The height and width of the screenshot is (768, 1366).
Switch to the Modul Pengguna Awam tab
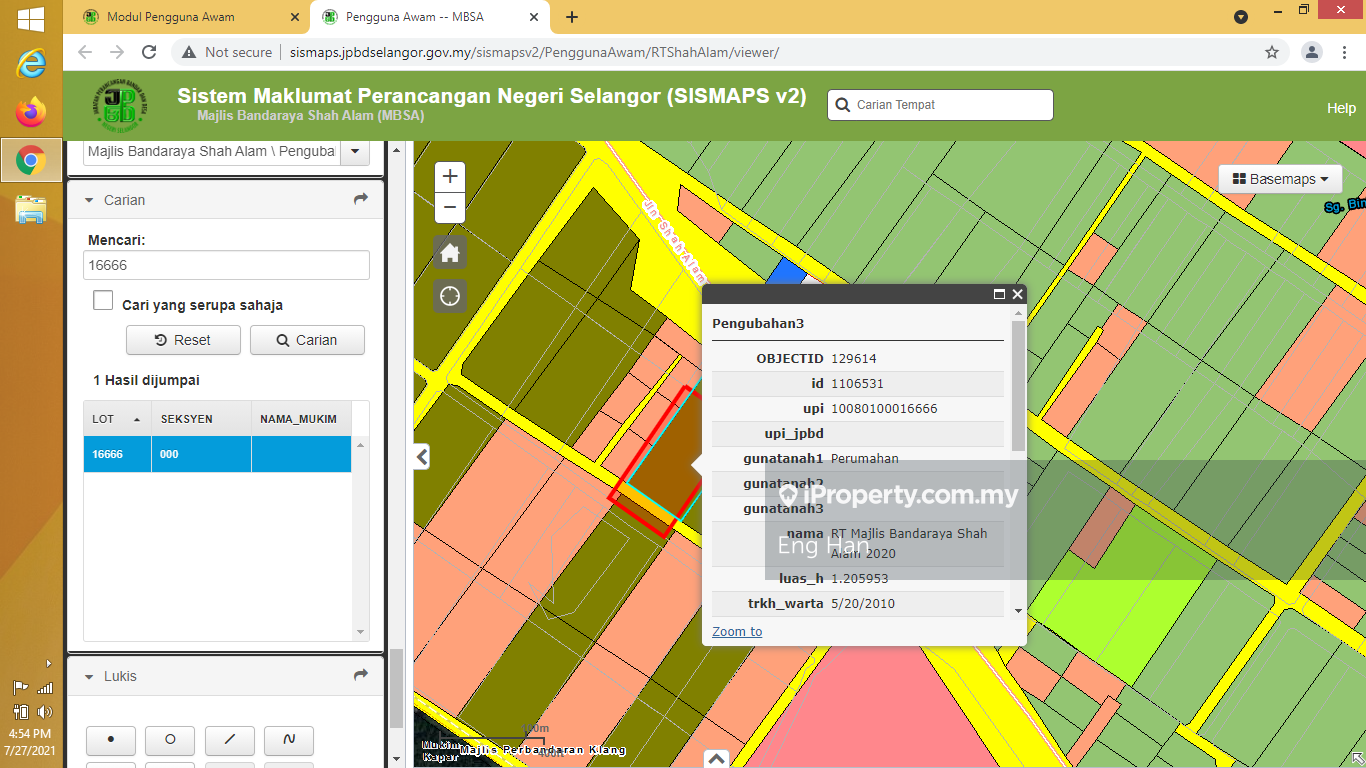pyautogui.click(x=171, y=17)
